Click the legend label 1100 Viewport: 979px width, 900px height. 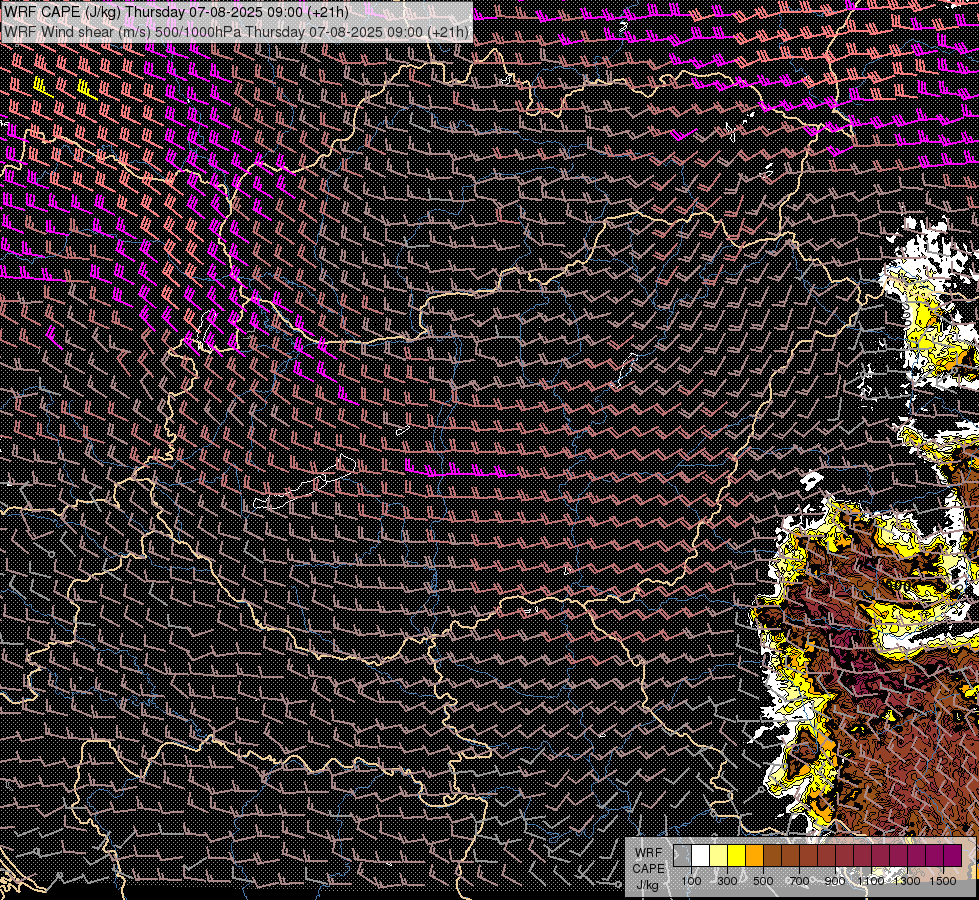click(870, 881)
